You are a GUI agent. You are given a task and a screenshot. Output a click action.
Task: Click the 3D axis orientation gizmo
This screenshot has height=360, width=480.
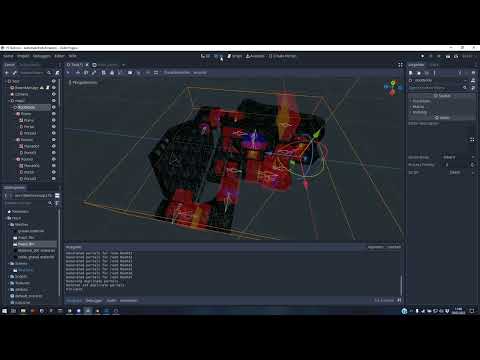[x=393, y=87]
